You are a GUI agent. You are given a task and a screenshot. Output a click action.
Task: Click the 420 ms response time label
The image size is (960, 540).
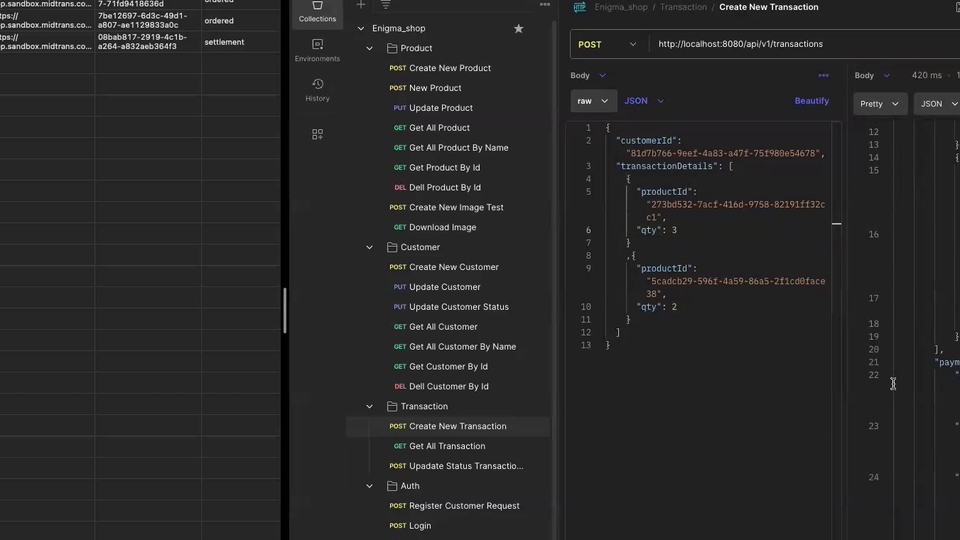coord(926,75)
